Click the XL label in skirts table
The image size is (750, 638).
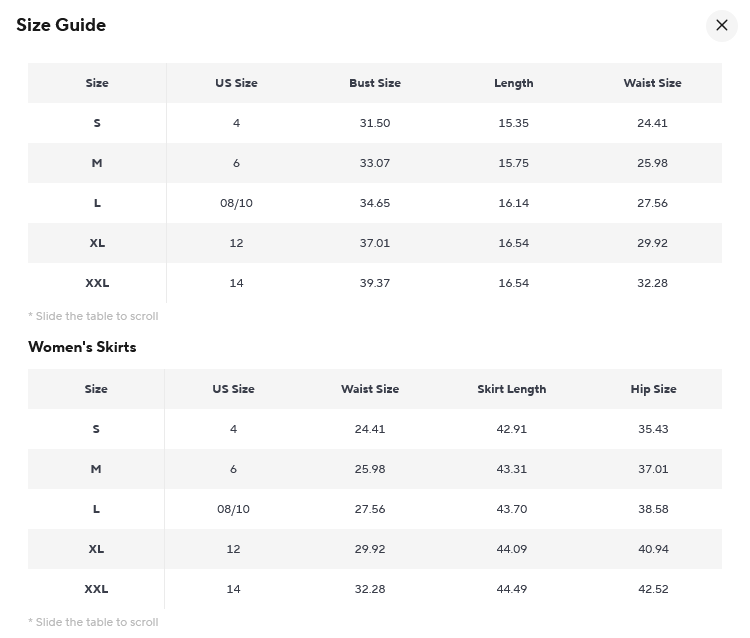coord(96,549)
